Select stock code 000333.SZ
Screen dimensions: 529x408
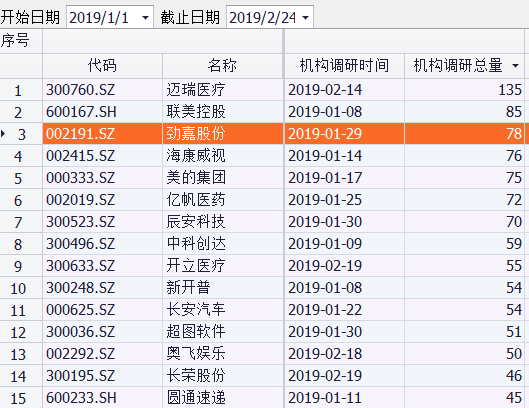point(81,178)
